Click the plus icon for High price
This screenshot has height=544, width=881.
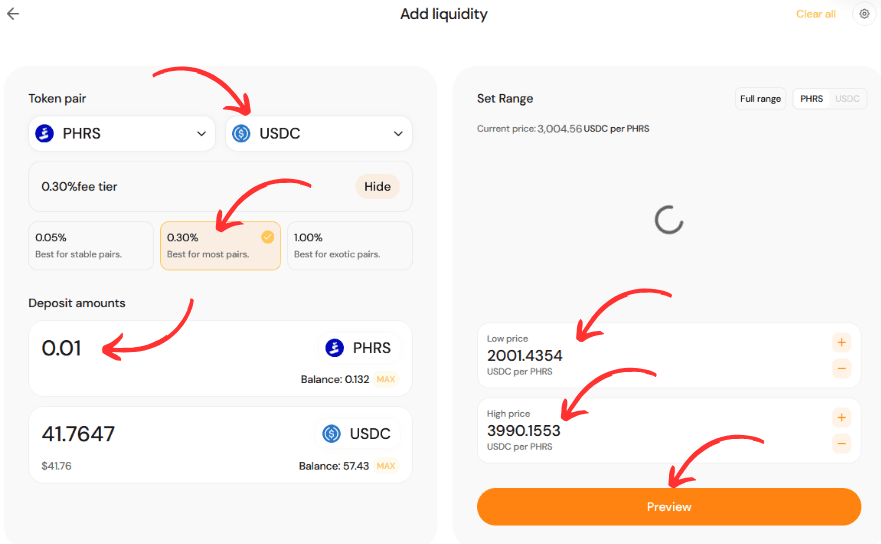point(841,417)
